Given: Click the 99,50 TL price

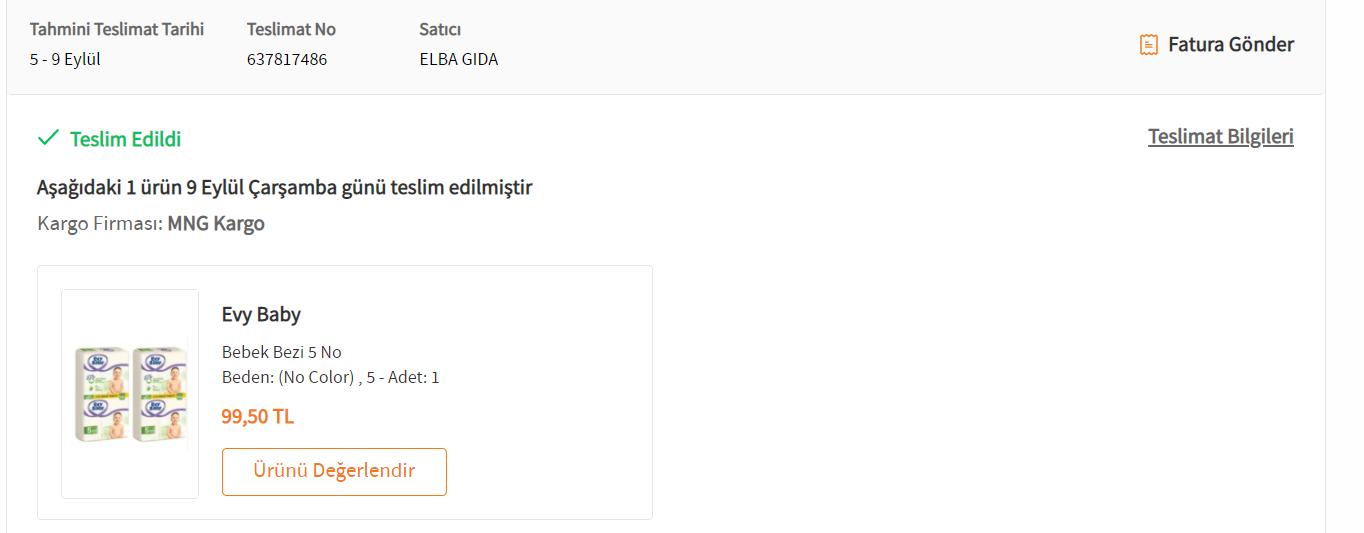Looking at the screenshot, I should point(258,416).
